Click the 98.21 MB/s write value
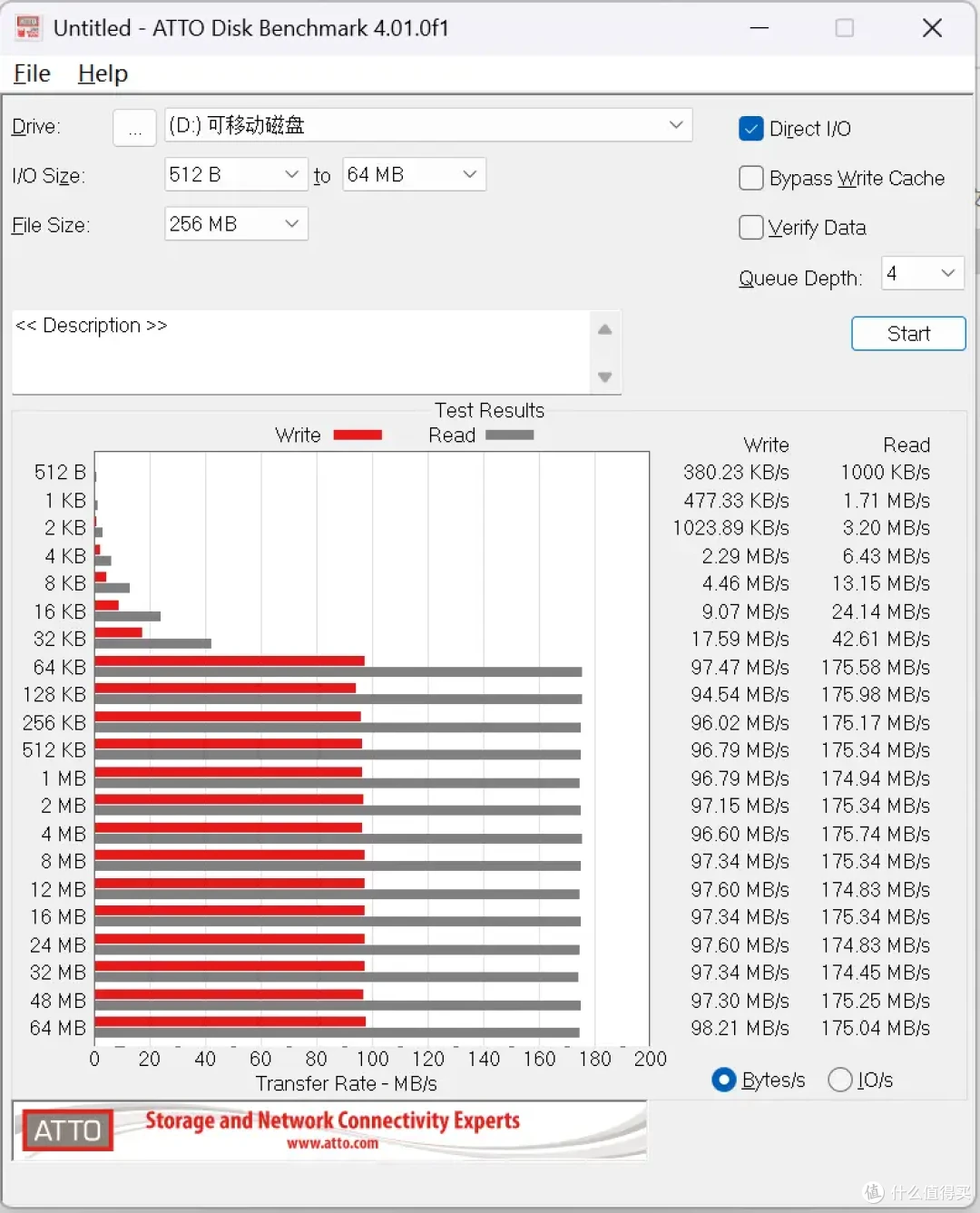This screenshot has height=1213, width=980. [740, 1028]
